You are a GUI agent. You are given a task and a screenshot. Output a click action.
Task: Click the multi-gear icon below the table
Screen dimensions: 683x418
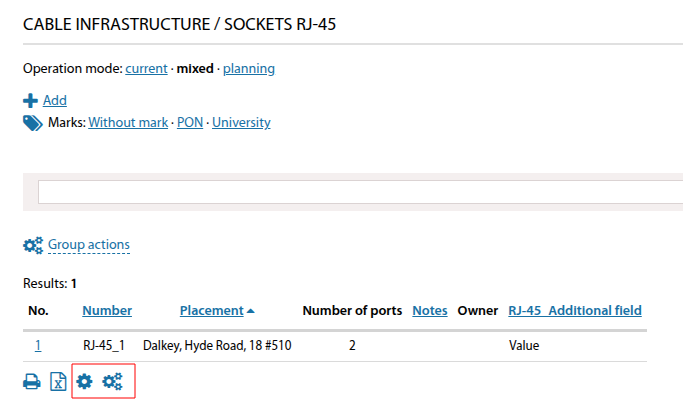(112, 381)
